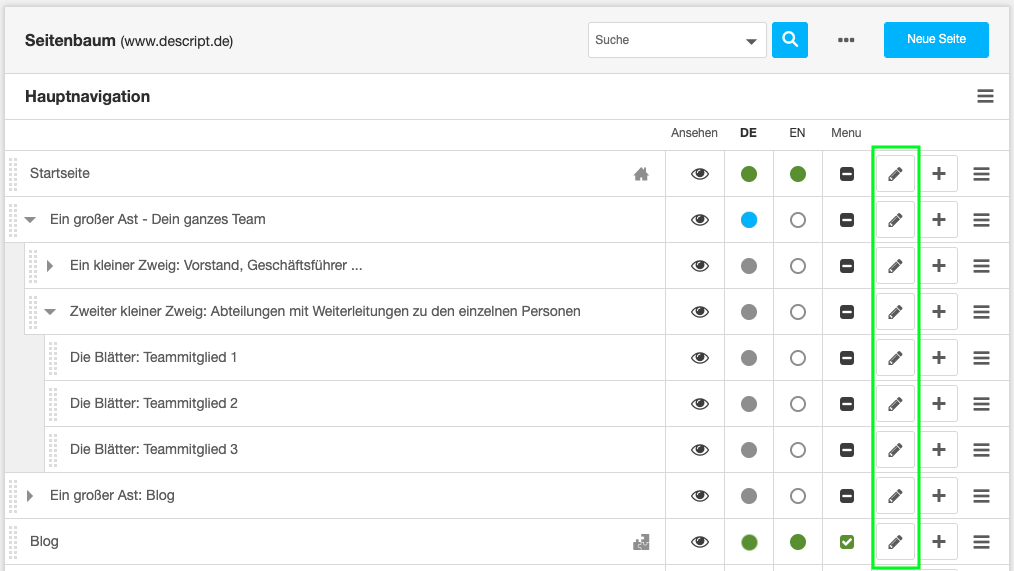The height and width of the screenshot is (571, 1014).
Task: Open the Suche dropdown arrow
Action: point(751,41)
